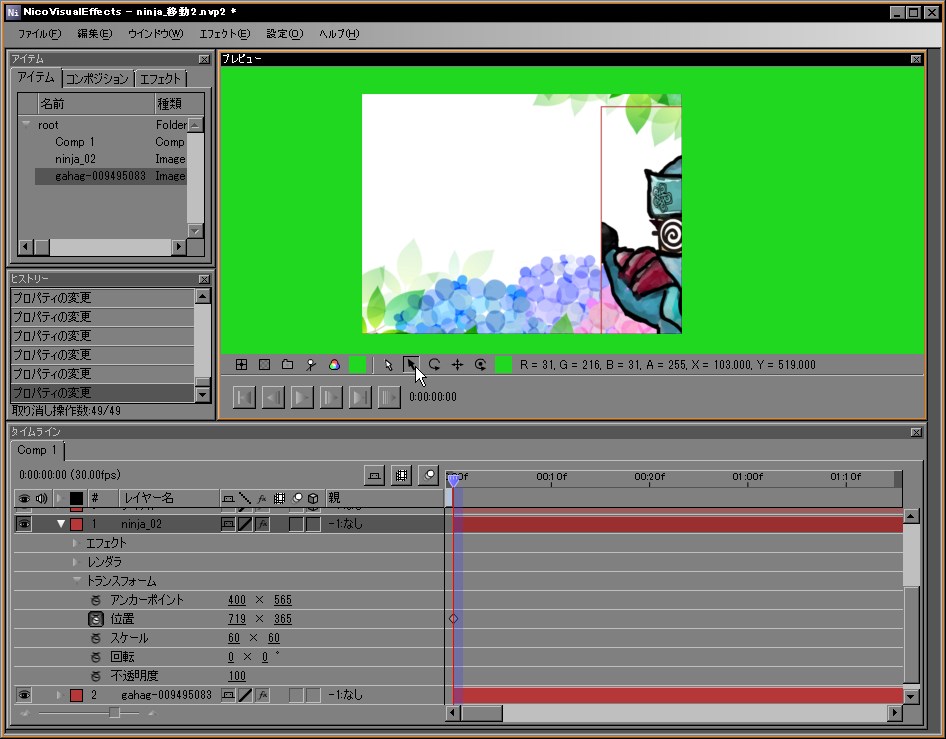Click the motion blur button above timeline
946x739 pixels.
(428, 475)
